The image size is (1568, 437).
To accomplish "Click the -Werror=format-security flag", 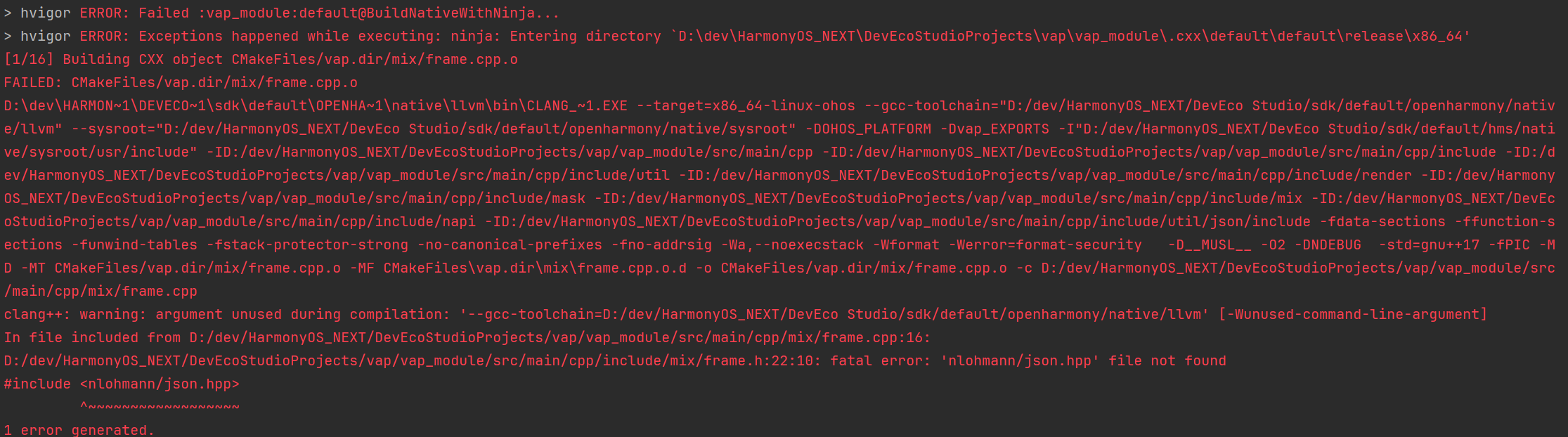I will (x=1045, y=244).
